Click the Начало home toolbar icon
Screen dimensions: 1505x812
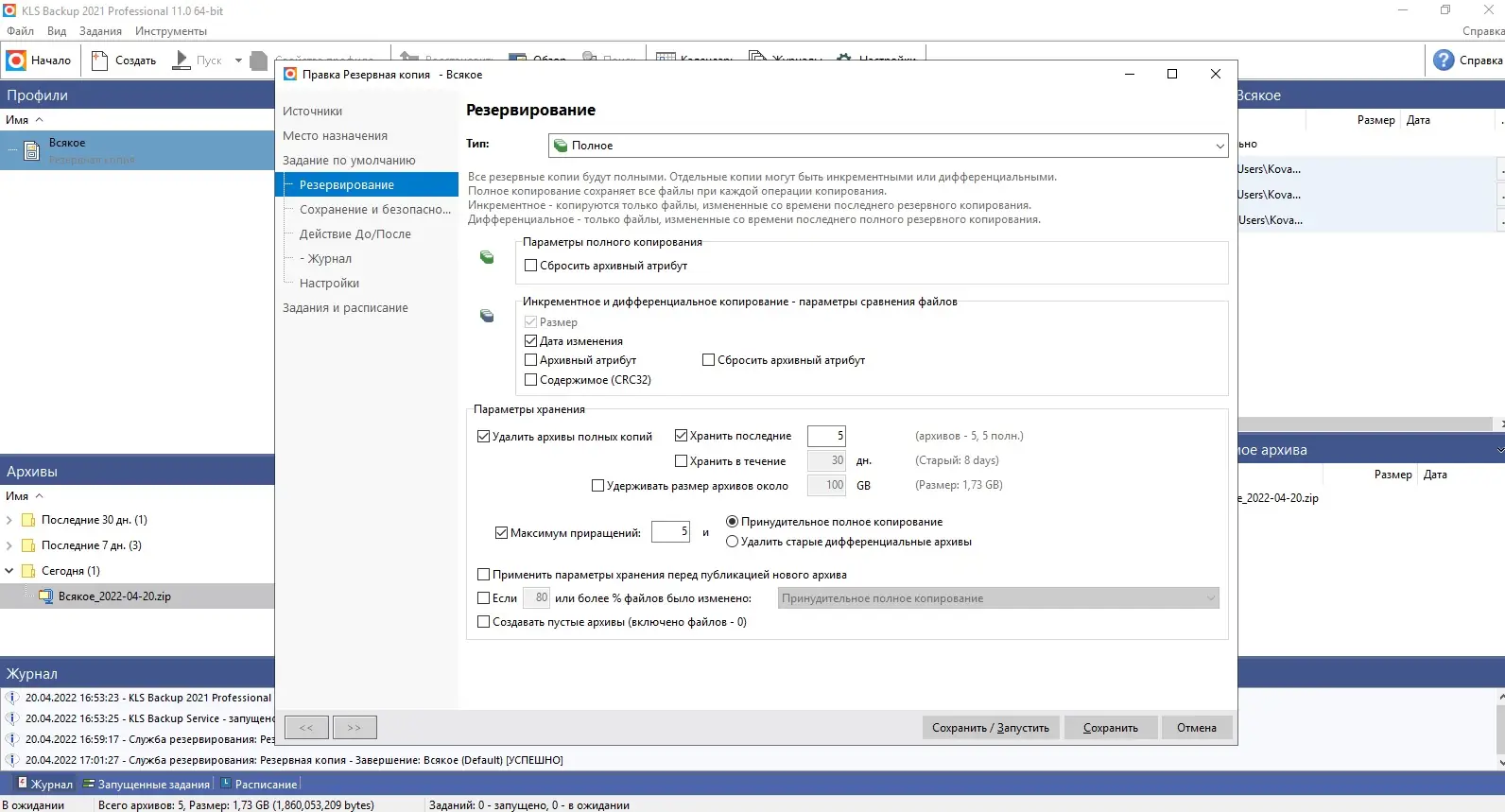click(16, 60)
